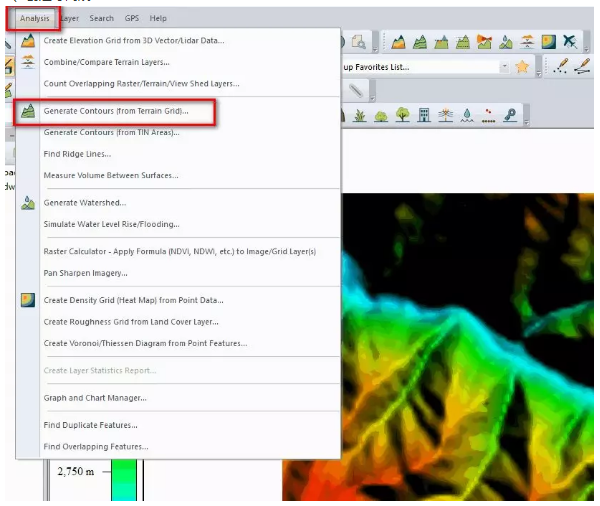600x506 pixels.
Task: Click the icon beside Create Density Grid entry
Action: [x=28, y=300]
